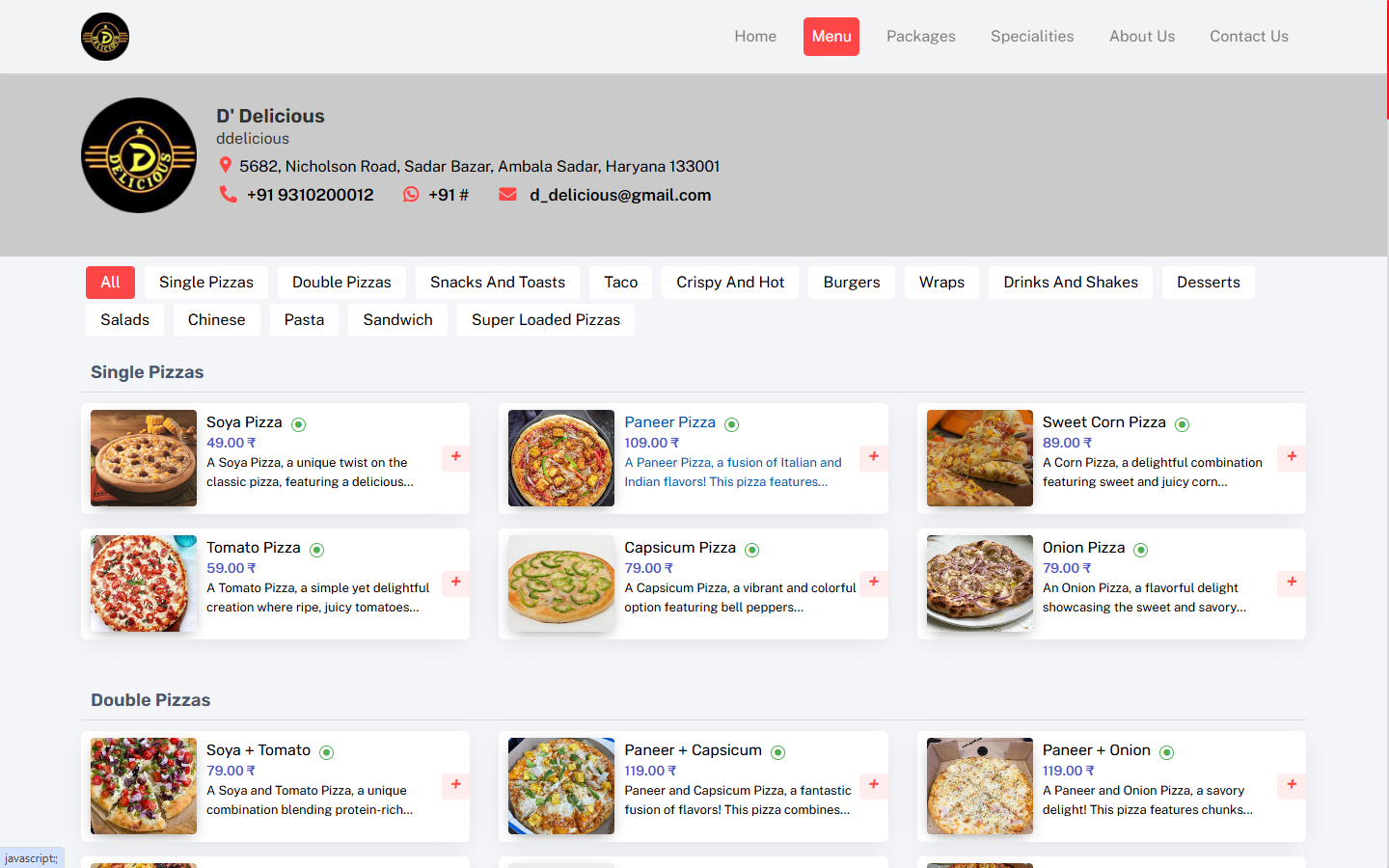This screenshot has width=1389, height=868.
Task: Click the veg badge next to Sweet Corn Pizza
Action: pos(1182,423)
